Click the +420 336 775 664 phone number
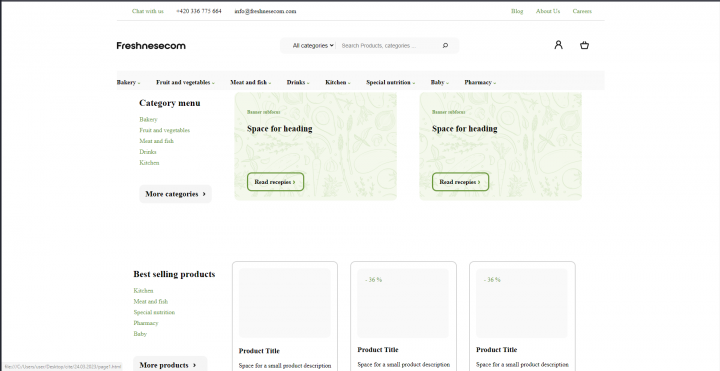720x371 pixels. pyautogui.click(x=198, y=11)
